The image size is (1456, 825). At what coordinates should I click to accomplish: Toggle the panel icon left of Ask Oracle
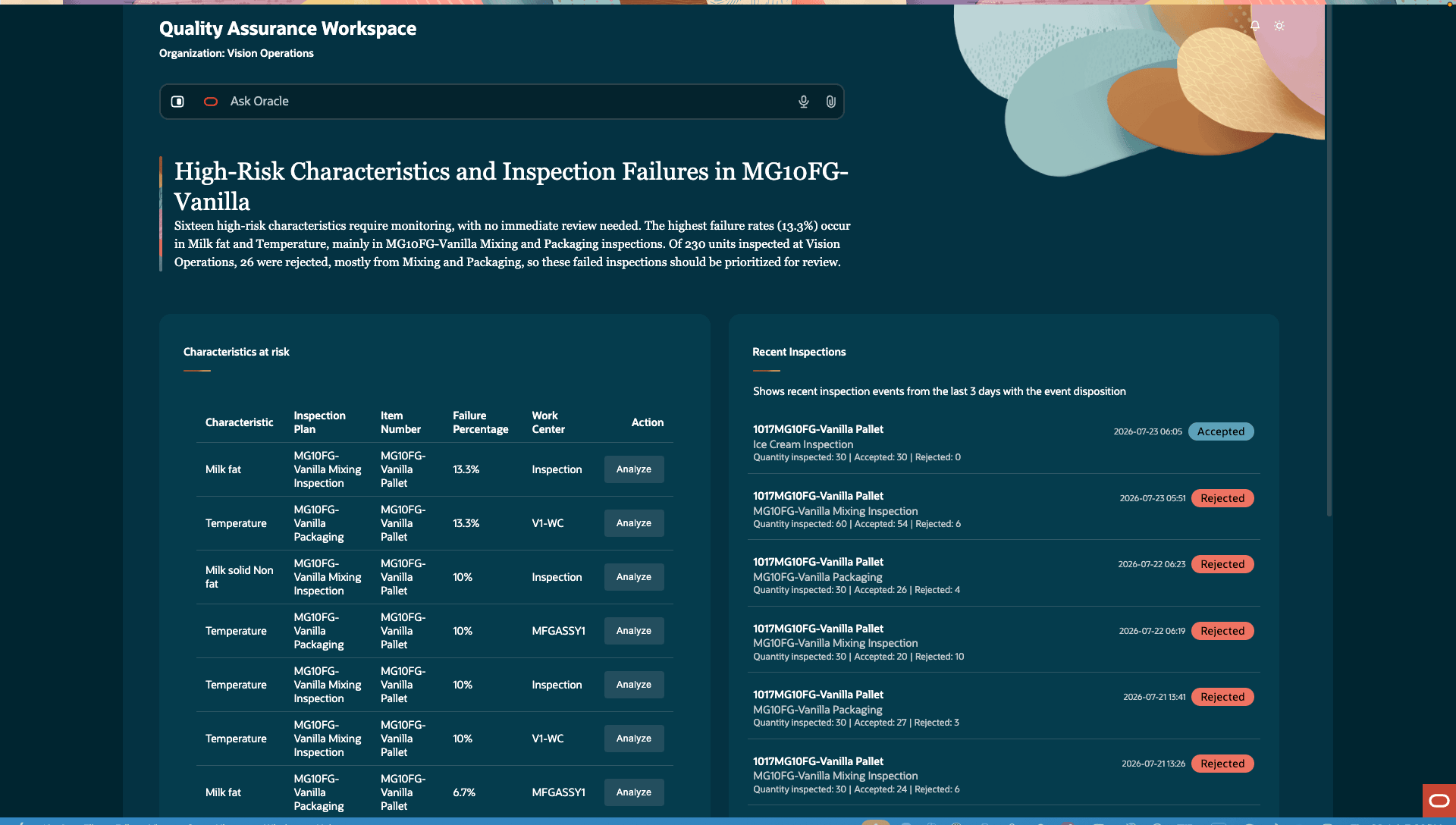tap(177, 102)
